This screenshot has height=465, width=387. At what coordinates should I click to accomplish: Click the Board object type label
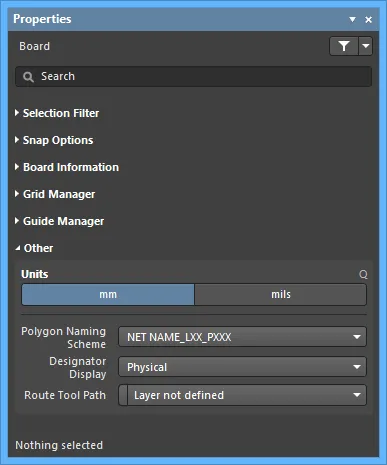(x=35, y=46)
